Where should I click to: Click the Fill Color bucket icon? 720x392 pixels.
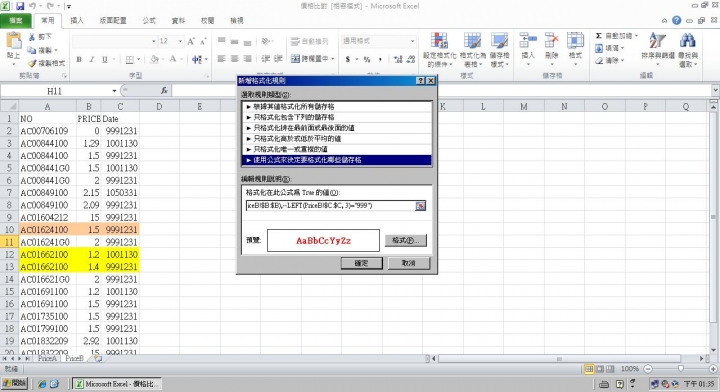pos(155,59)
